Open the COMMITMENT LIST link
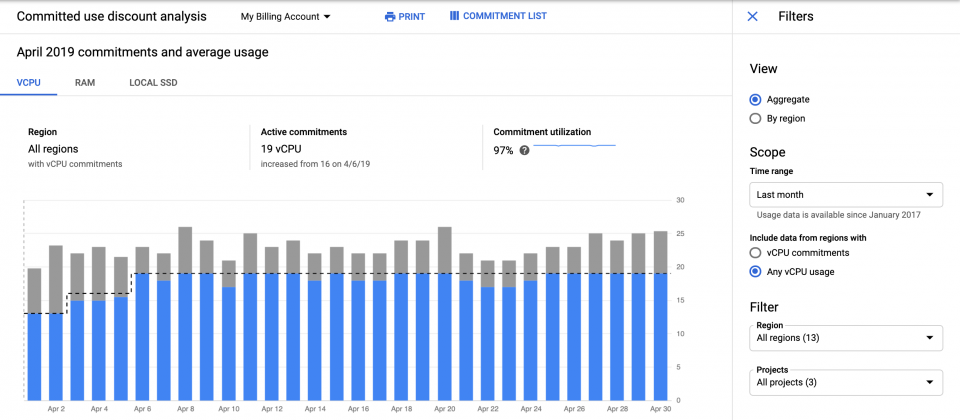 point(498,16)
